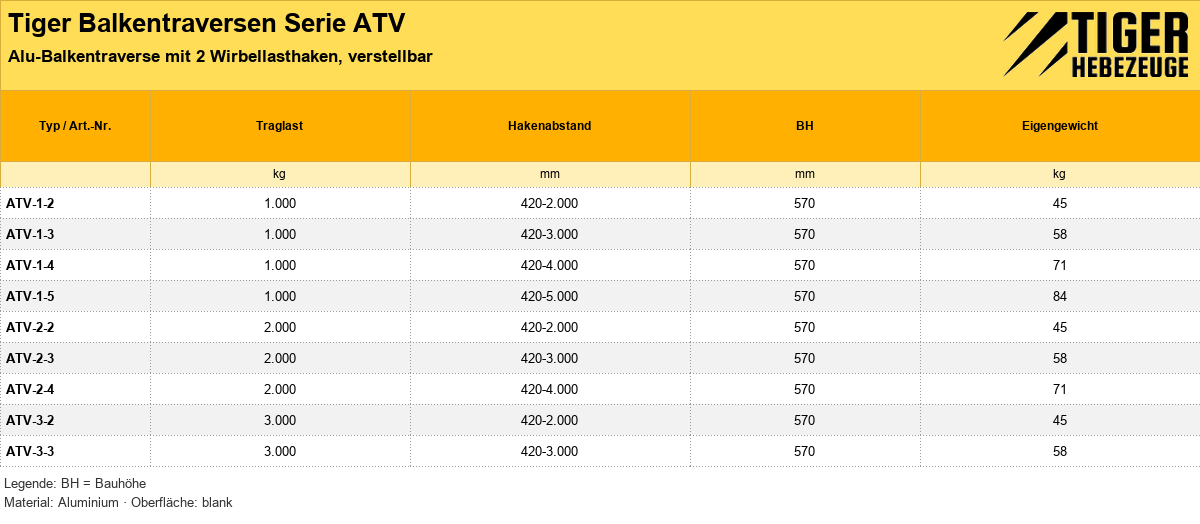Click the 84 kg Eigengewicht cell
Viewport: 1200px width, 524px height.
coord(1060,296)
